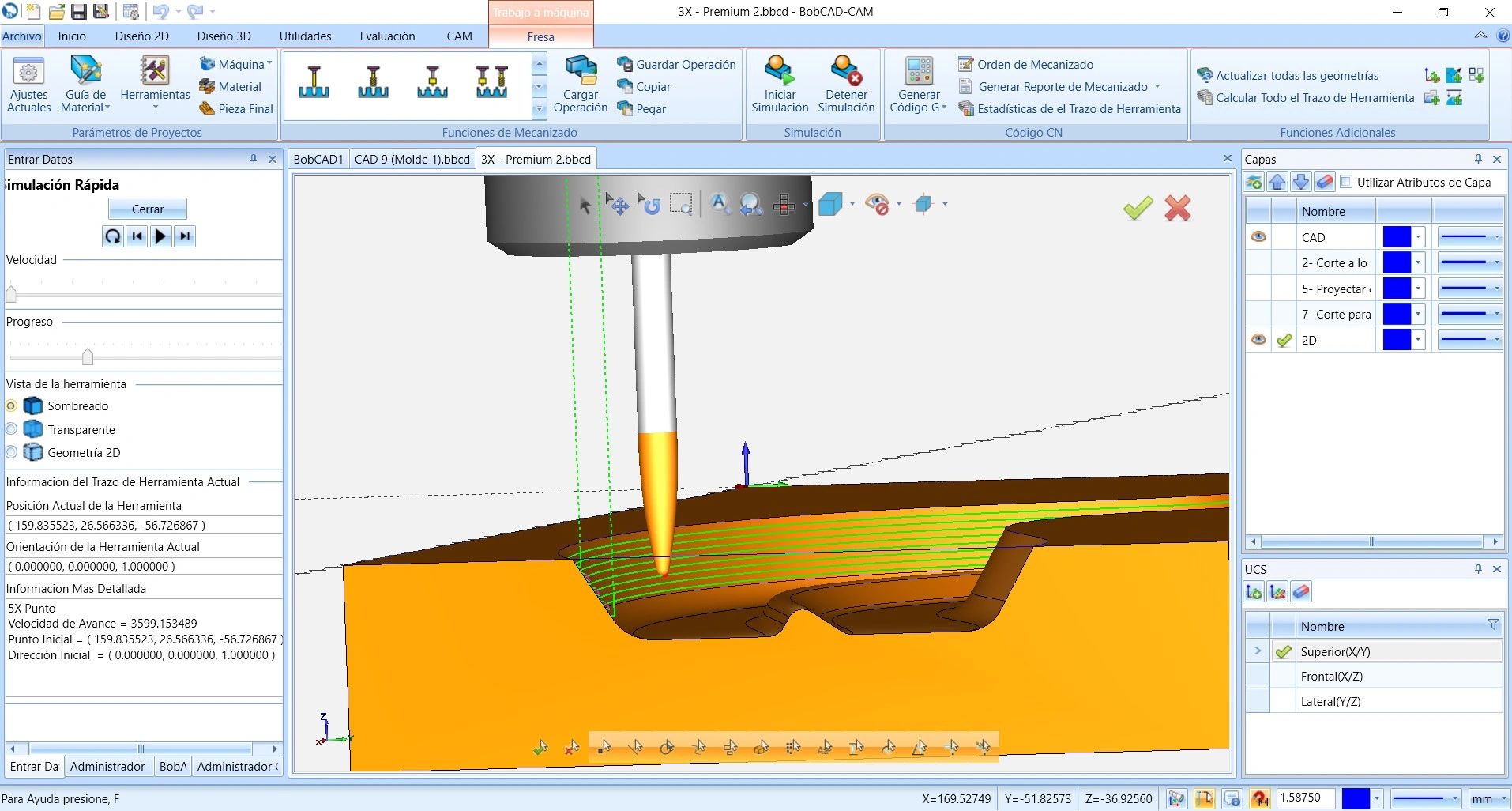The image size is (1512, 811).
Task: Open the color dropdown for the CAD layer
Action: [1418, 236]
